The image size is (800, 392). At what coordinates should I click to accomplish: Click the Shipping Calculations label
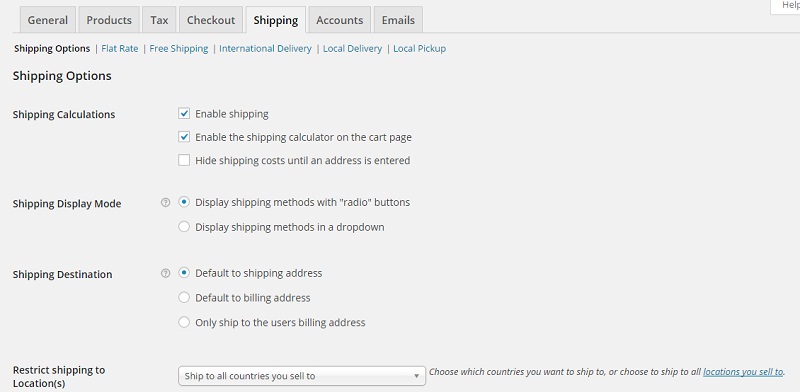coord(64,114)
